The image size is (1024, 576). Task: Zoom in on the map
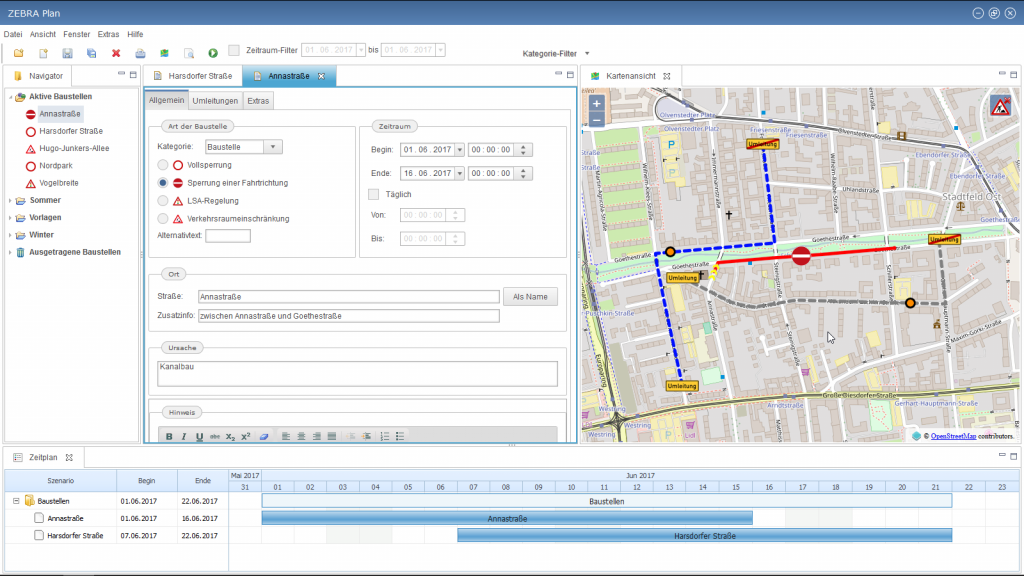pyautogui.click(x=597, y=103)
